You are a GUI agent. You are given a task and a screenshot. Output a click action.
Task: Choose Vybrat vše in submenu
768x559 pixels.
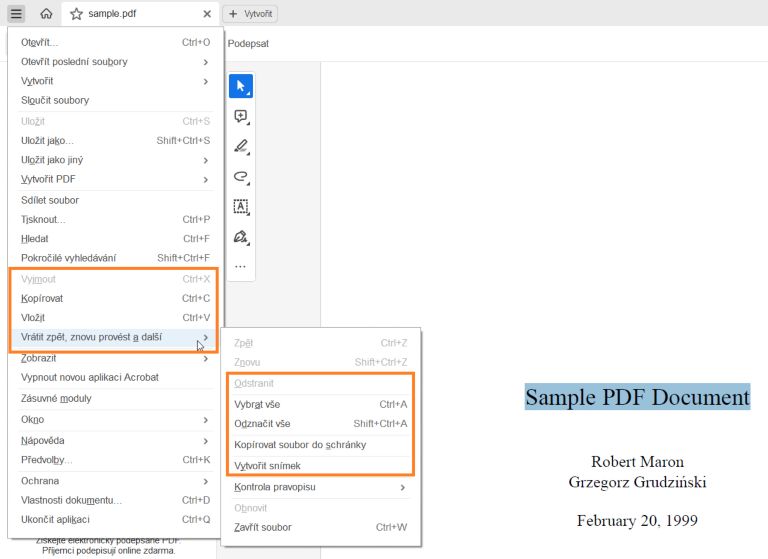[x=321, y=404]
